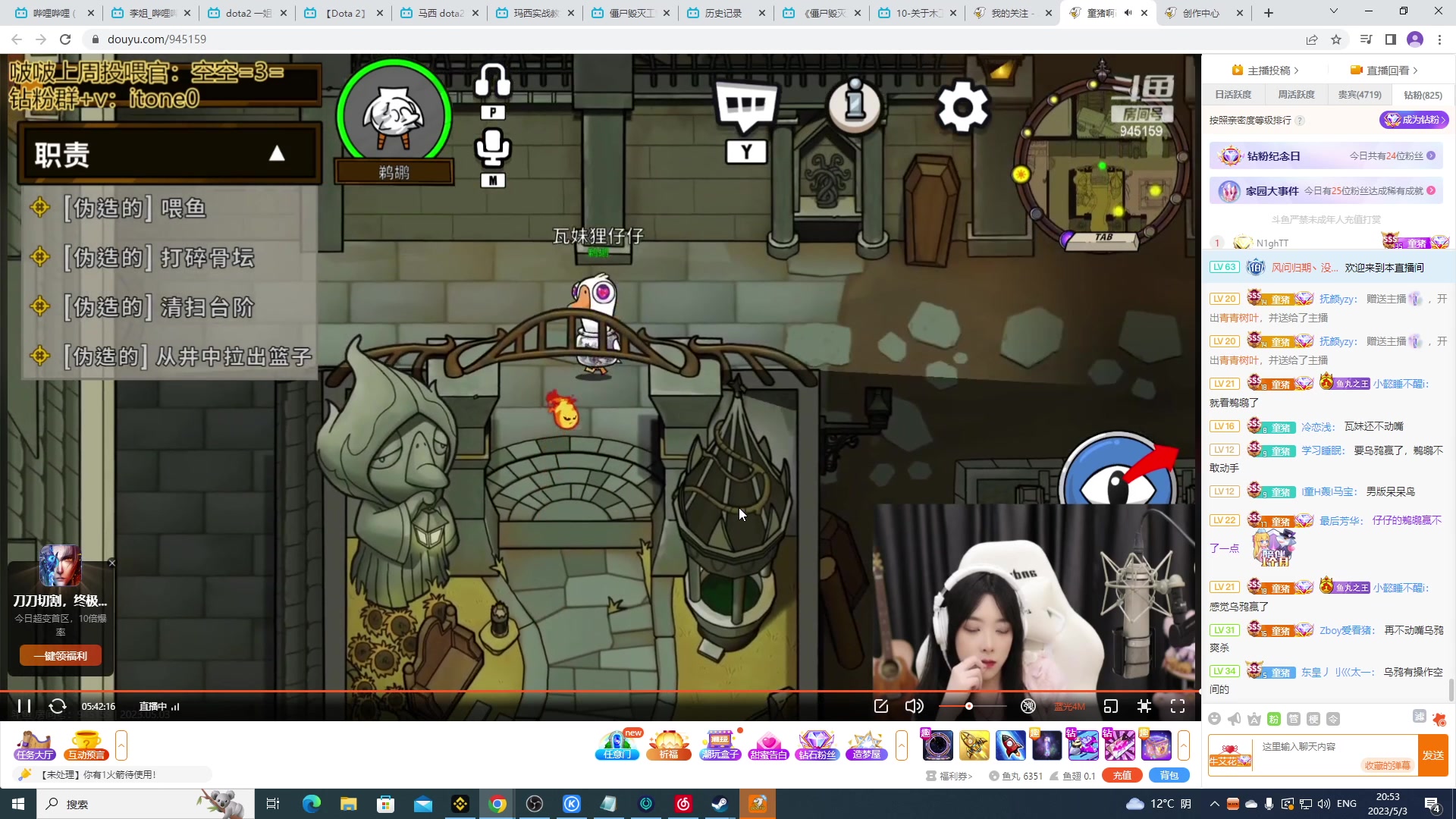Click the in-game microphone icon

click(x=493, y=148)
